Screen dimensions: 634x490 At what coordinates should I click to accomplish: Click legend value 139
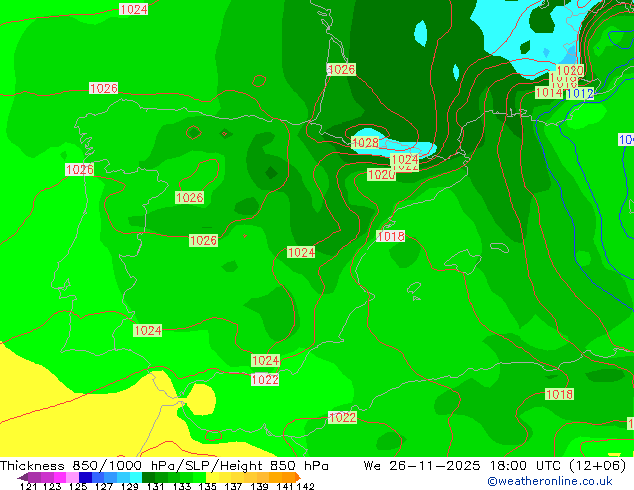click(x=259, y=486)
